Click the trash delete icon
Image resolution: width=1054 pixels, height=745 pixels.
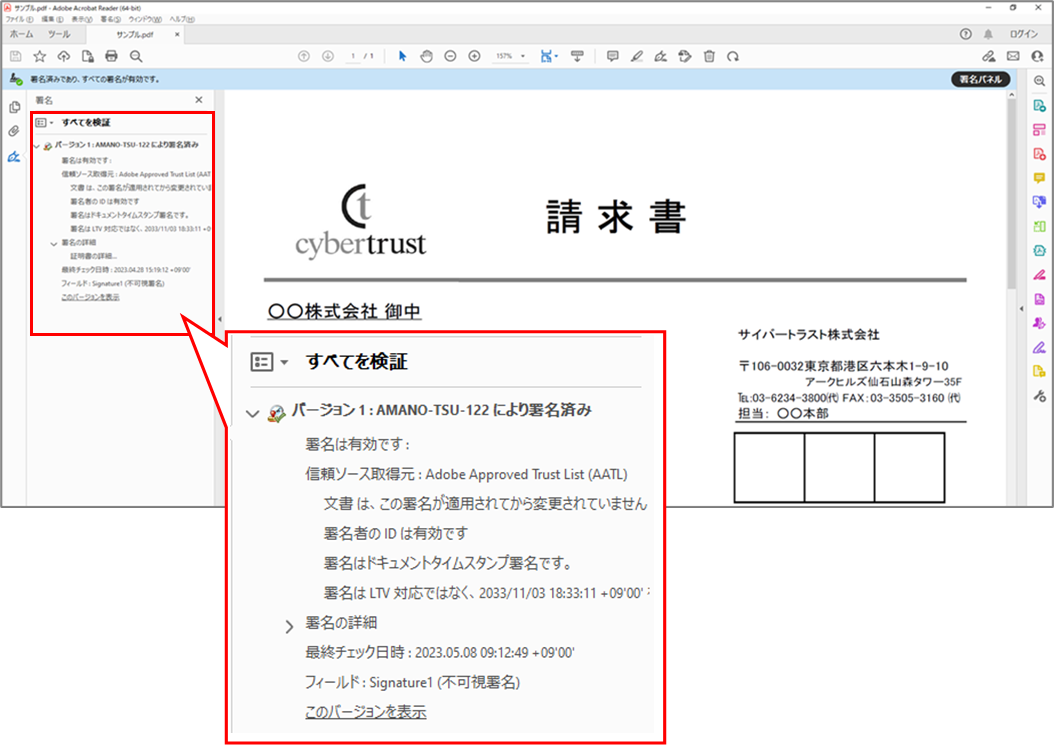click(x=709, y=56)
